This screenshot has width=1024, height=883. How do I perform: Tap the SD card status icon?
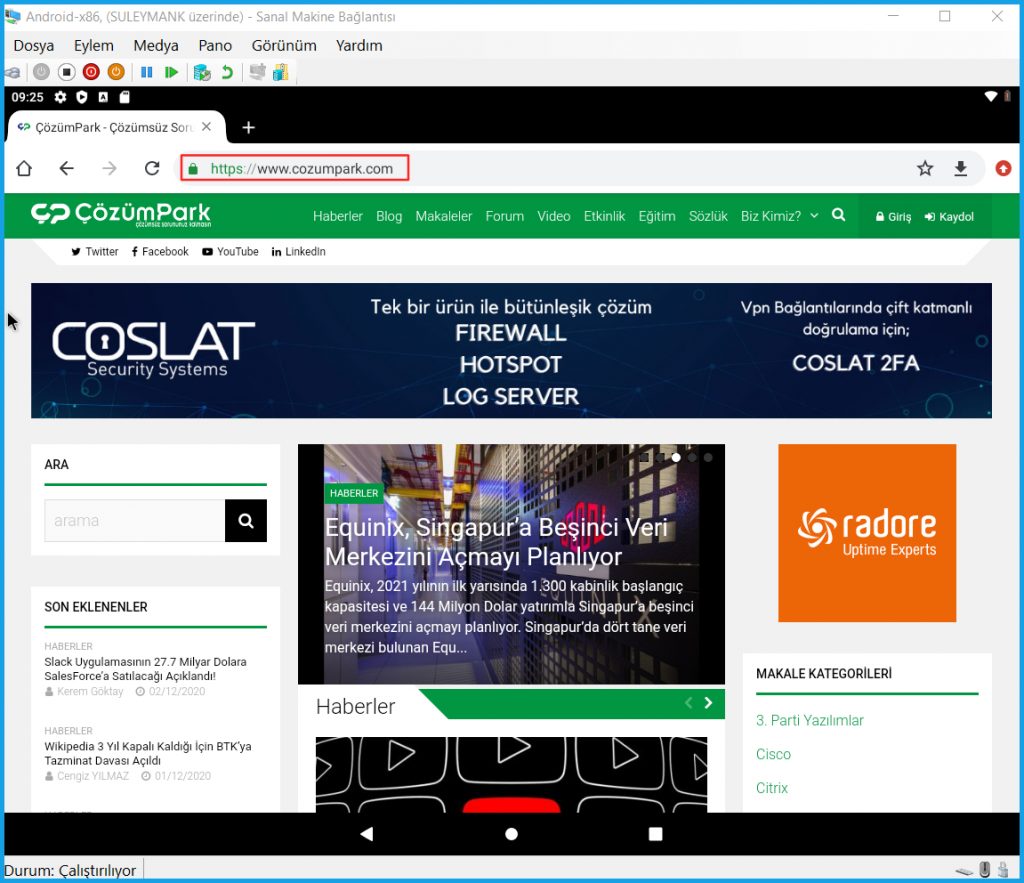124,97
